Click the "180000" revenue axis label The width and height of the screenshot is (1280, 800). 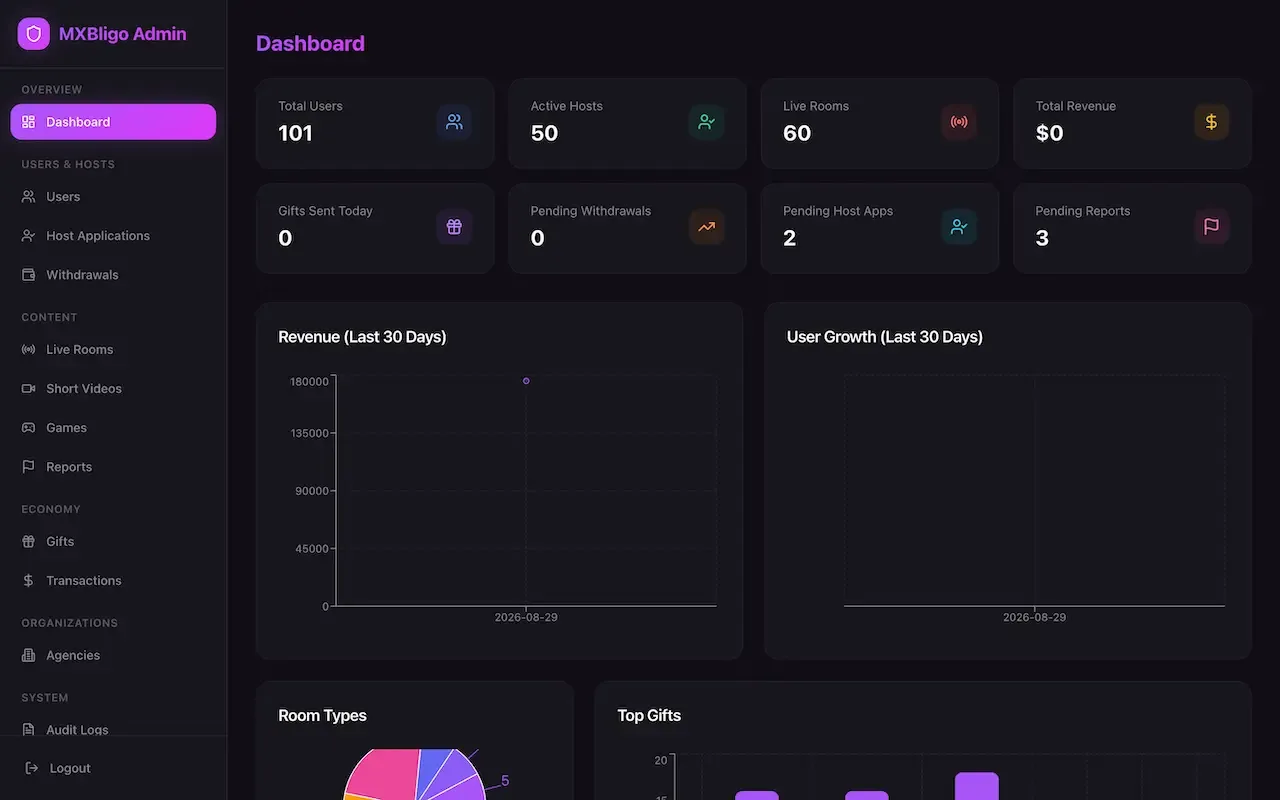(x=310, y=382)
